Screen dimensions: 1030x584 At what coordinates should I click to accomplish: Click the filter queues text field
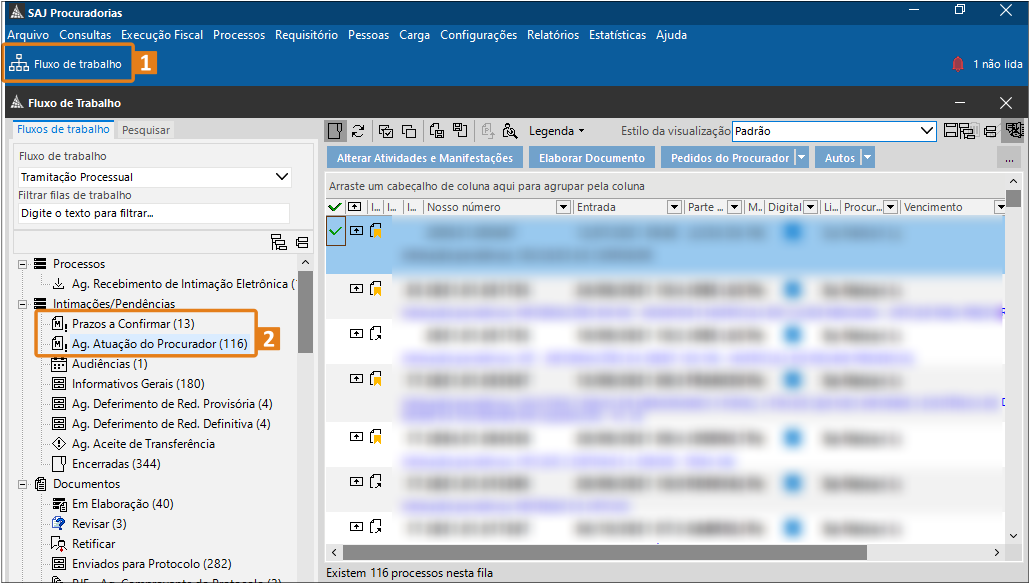pyautogui.click(x=153, y=213)
